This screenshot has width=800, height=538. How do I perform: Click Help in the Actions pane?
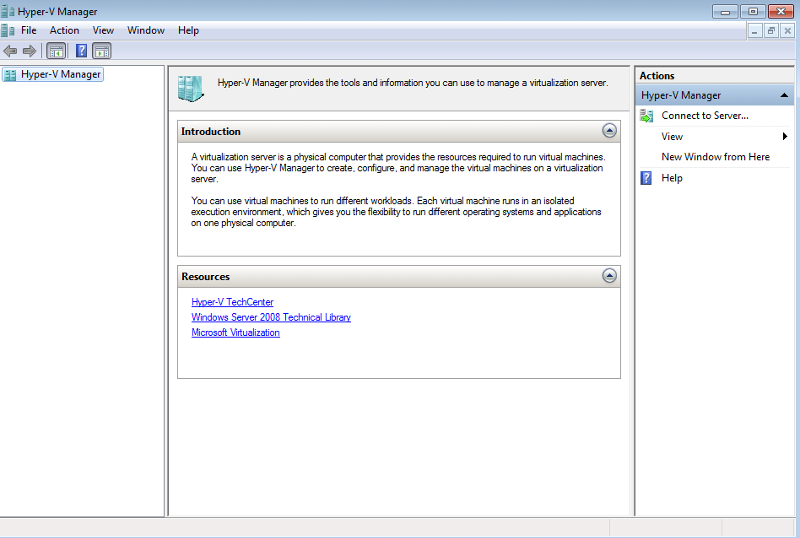click(672, 178)
